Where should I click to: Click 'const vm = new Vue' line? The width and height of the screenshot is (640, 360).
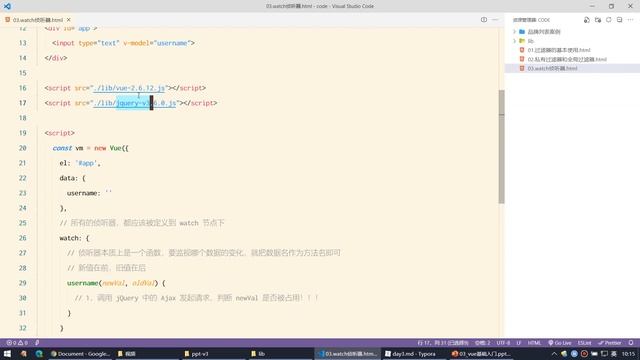coord(91,148)
